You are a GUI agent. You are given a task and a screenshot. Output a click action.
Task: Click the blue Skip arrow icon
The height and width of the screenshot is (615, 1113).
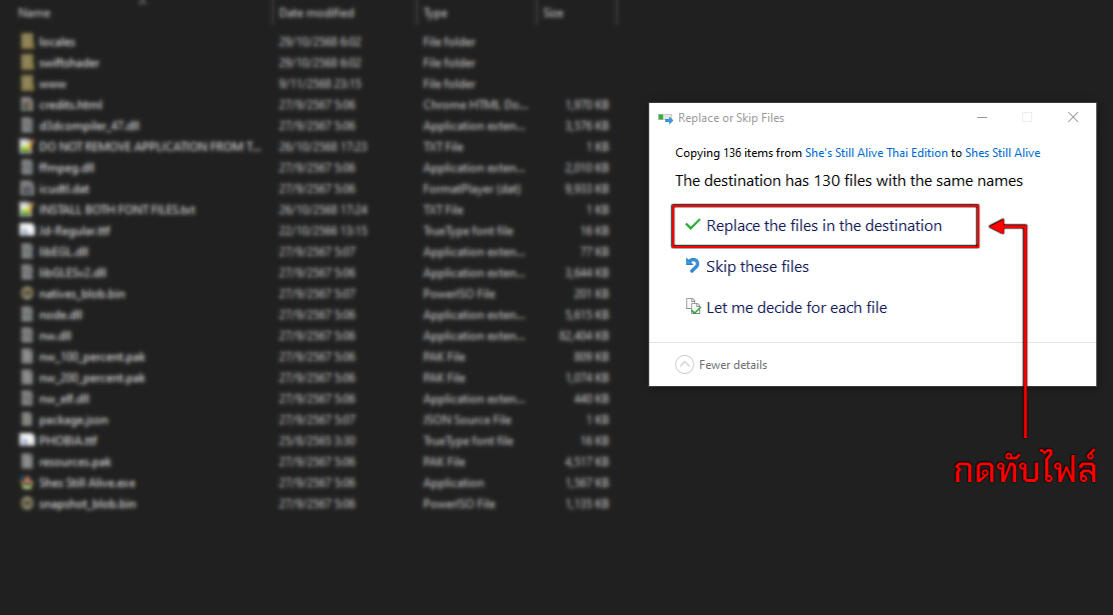(692, 267)
